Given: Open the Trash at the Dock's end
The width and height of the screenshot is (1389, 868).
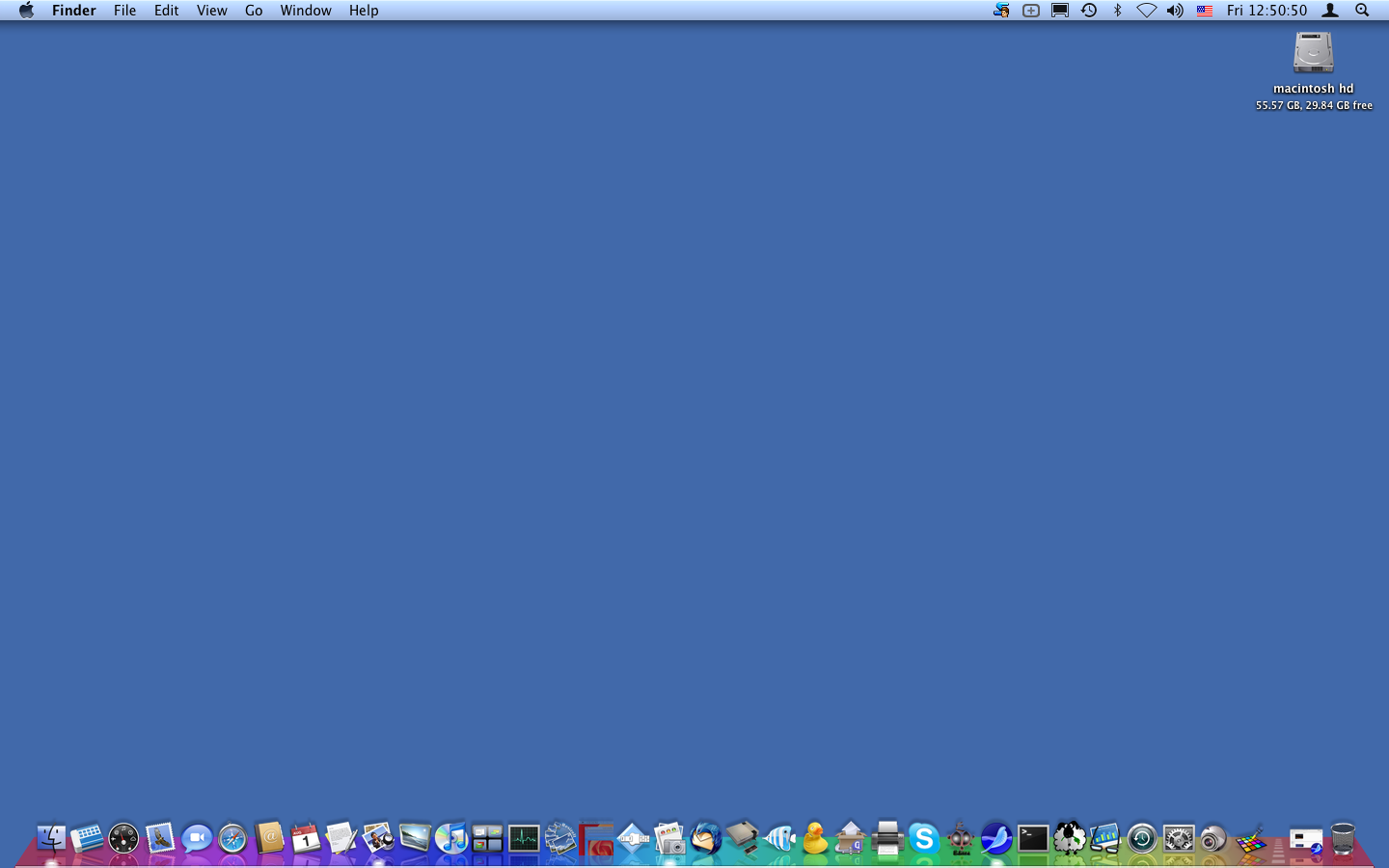Looking at the screenshot, I should point(1342,840).
